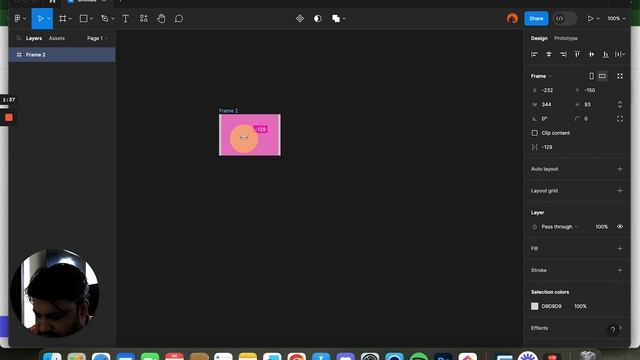The width and height of the screenshot is (640, 360).
Task: Open the Help question mark button
Action: [x=613, y=329]
